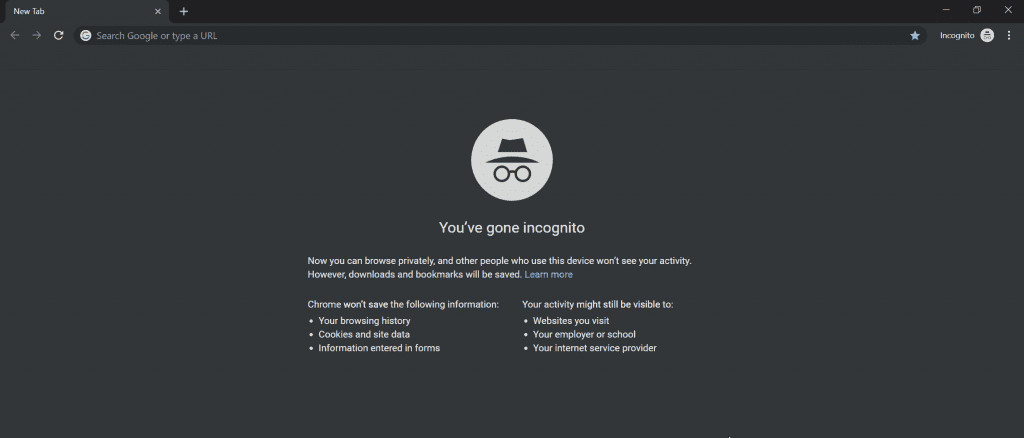Click the Your employer or school bullet
This screenshot has width=1024, height=438.
click(x=584, y=334)
